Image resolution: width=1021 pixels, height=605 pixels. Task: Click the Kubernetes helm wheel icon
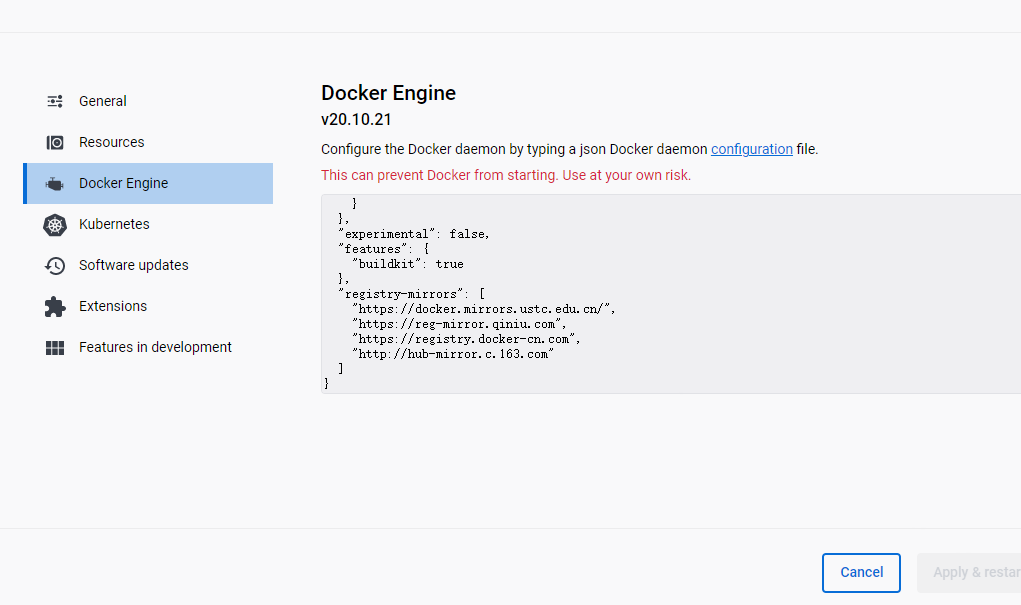tap(55, 225)
